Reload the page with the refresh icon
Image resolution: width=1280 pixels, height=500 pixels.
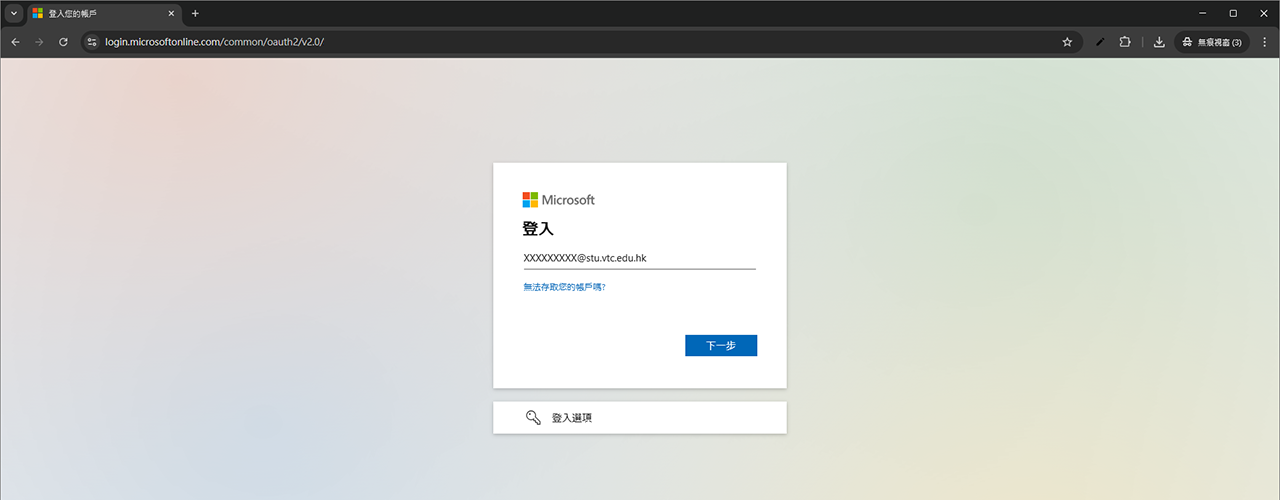point(63,42)
